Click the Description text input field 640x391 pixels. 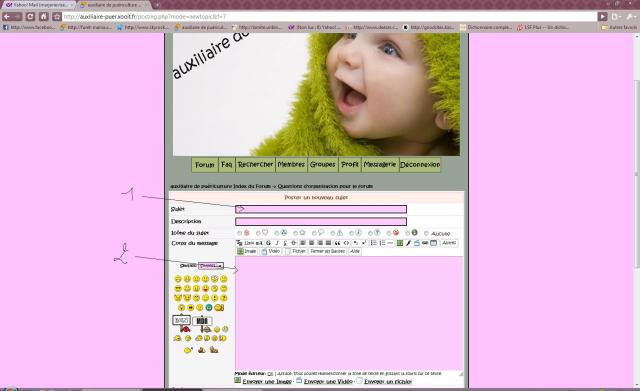(x=321, y=221)
